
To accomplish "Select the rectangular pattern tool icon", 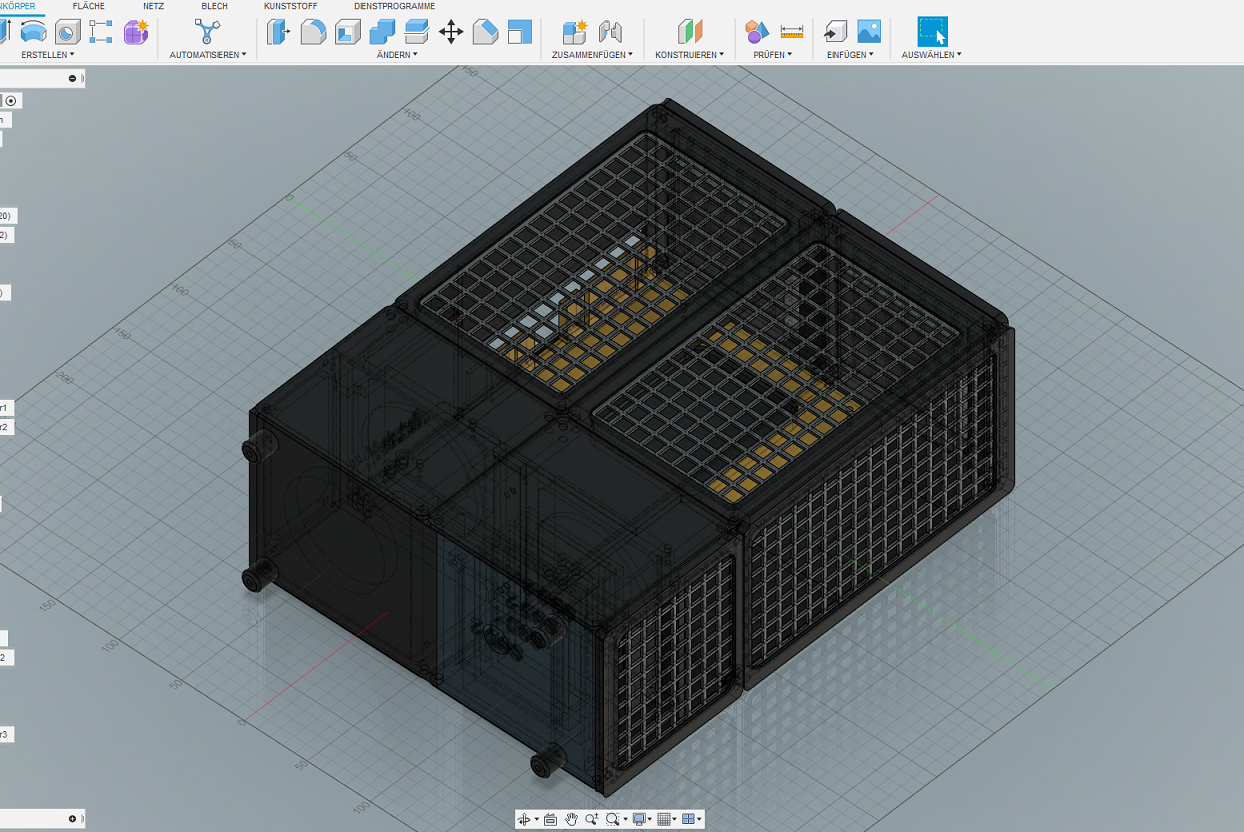I will pyautogui.click(x=101, y=32).
